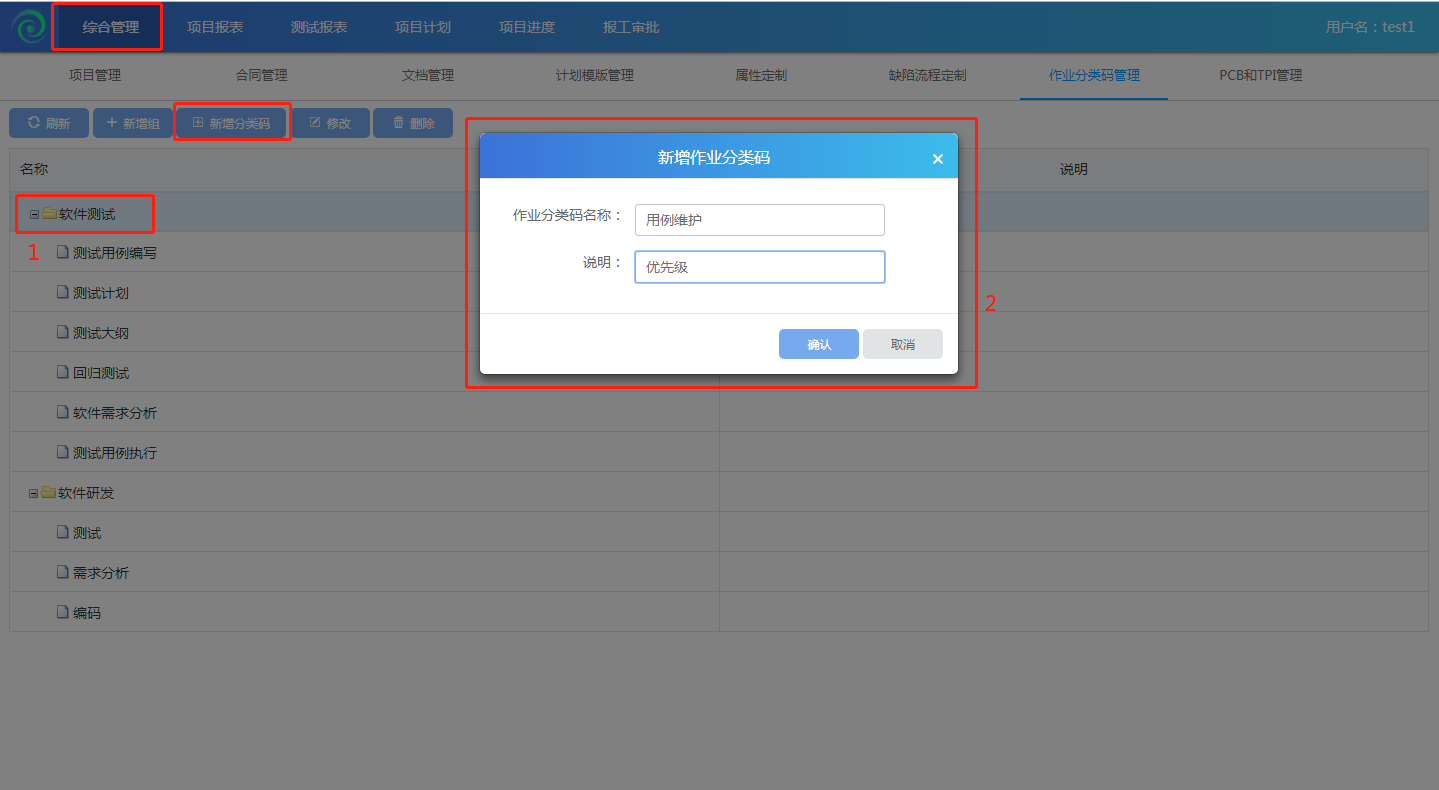Collapse the 软件研发 tree node
Image resolution: width=1439 pixels, height=790 pixels.
[x=34, y=493]
